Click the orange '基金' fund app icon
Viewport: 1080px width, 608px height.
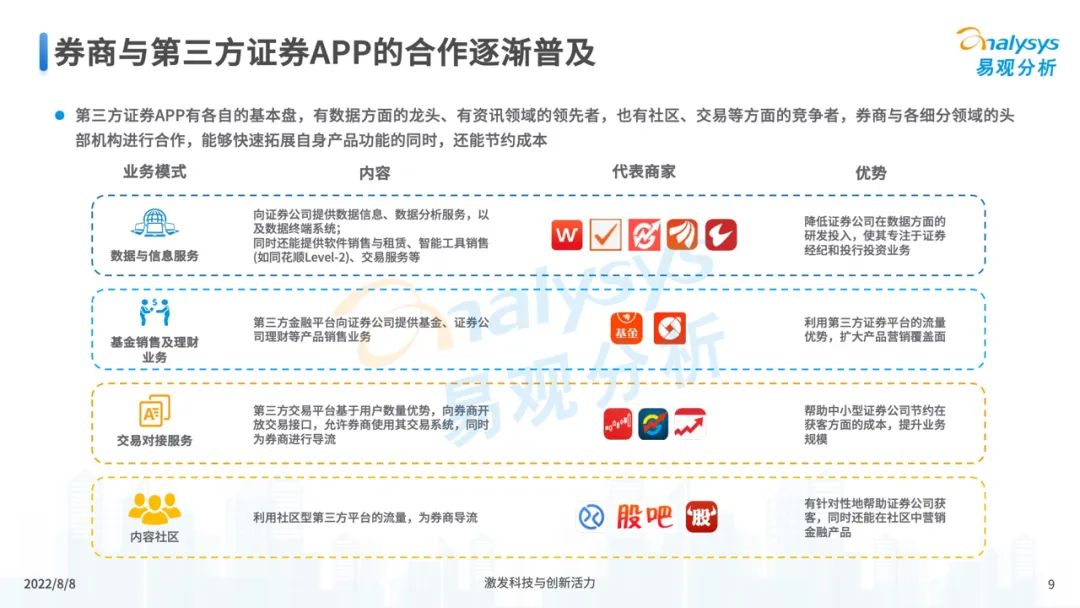coord(625,328)
